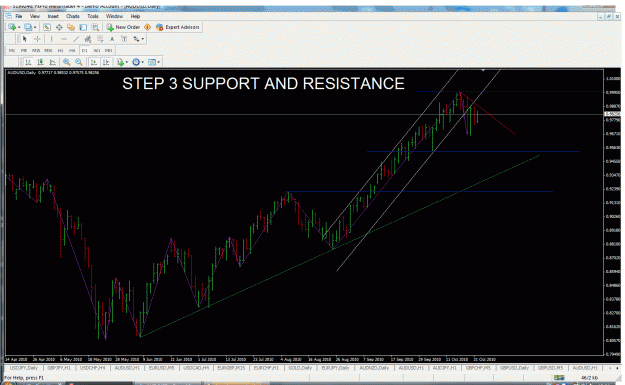Viewport: 625px width, 385px height.
Task: Open the File menu
Action: click(19, 16)
